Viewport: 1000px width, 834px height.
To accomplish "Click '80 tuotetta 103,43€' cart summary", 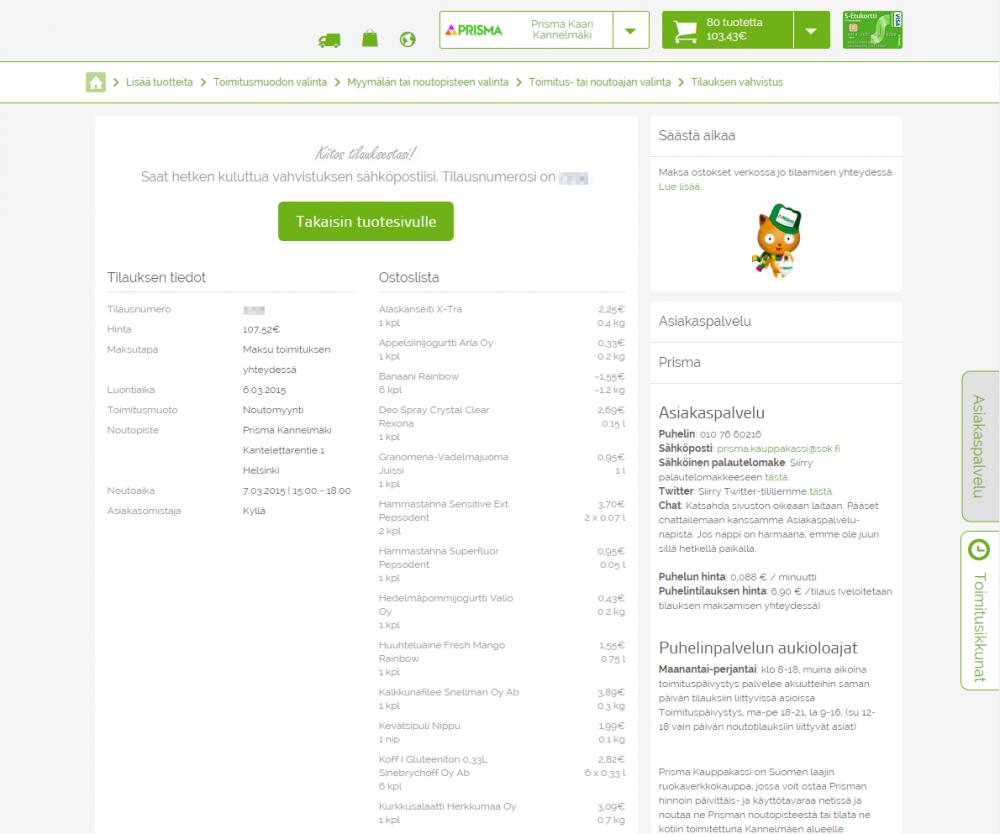I will tap(734, 29).
